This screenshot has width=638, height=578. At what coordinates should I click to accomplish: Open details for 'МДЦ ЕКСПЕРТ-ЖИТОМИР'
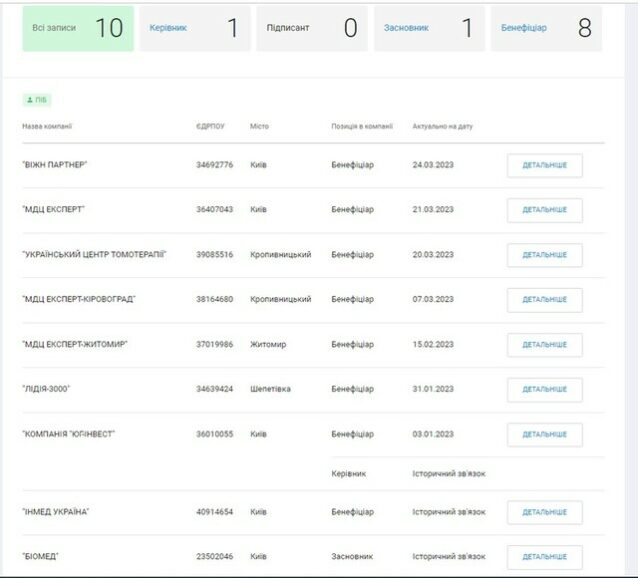pyautogui.click(x=544, y=345)
